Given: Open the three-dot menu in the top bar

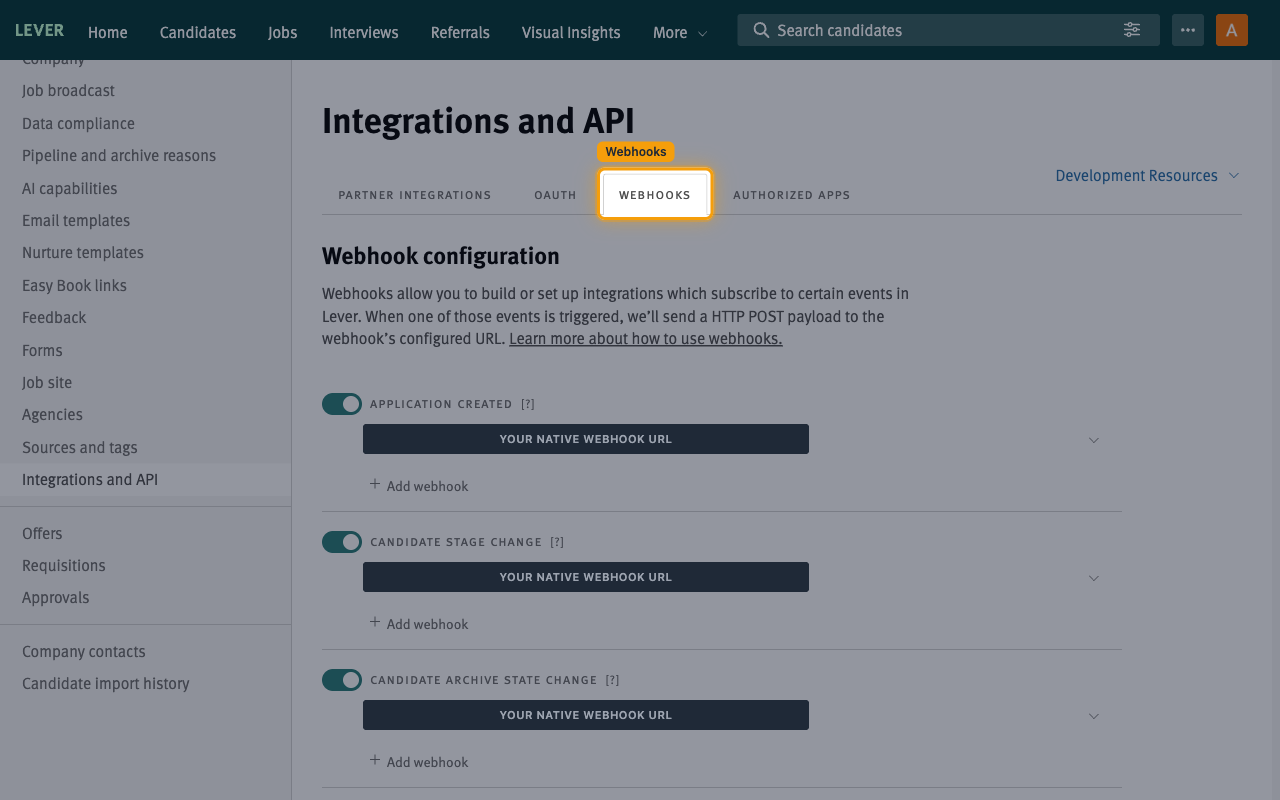Looking at the screenshot, I should point(1188,30).
